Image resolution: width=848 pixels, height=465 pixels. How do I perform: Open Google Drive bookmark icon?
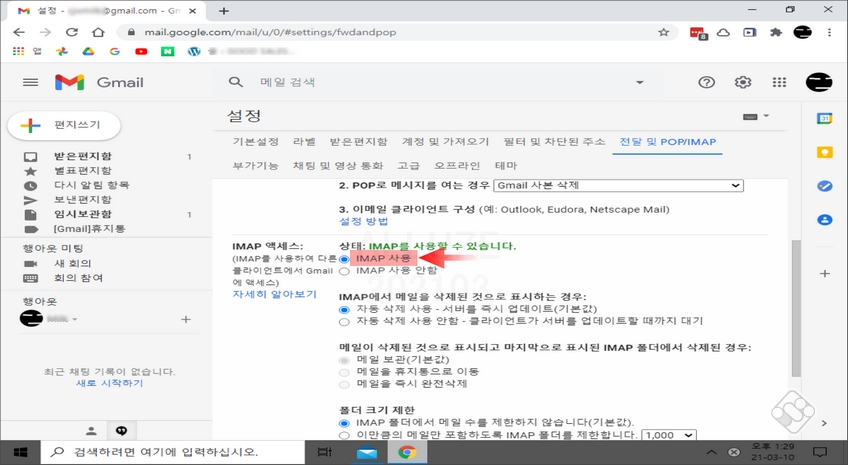(x=88, y=51)
